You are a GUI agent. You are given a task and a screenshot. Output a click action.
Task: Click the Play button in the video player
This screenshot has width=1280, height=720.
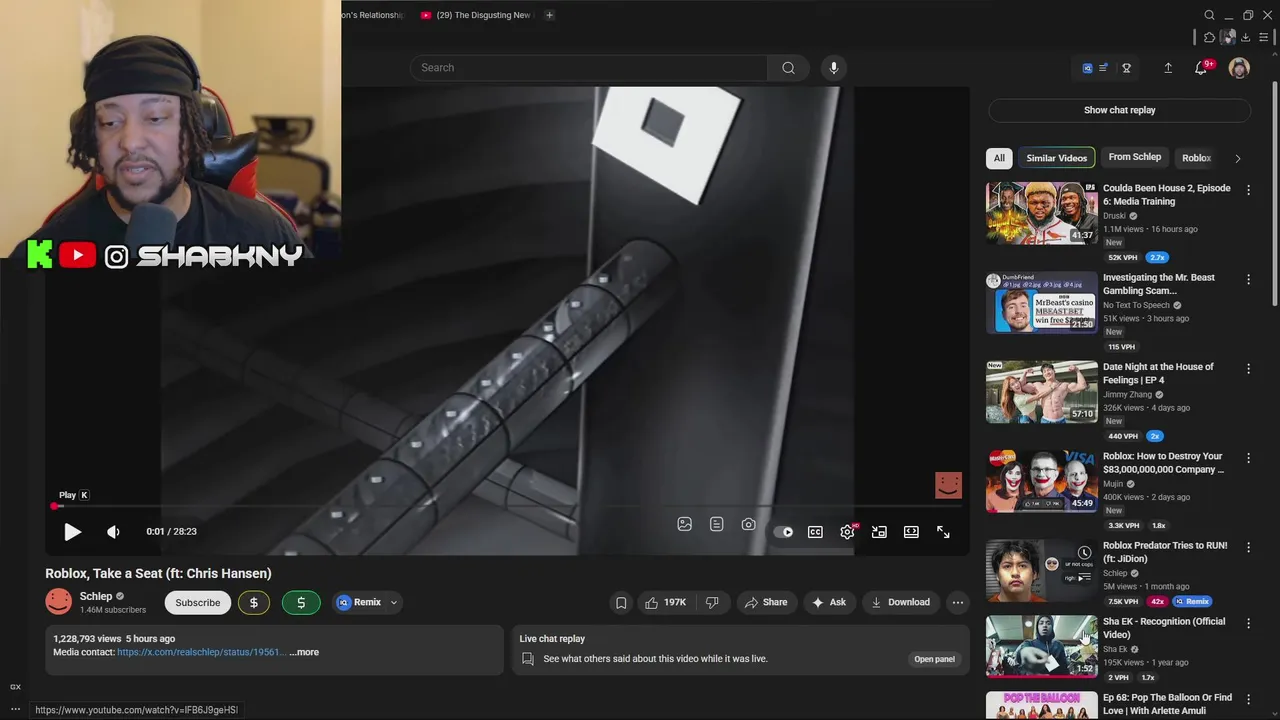[72, 532]
